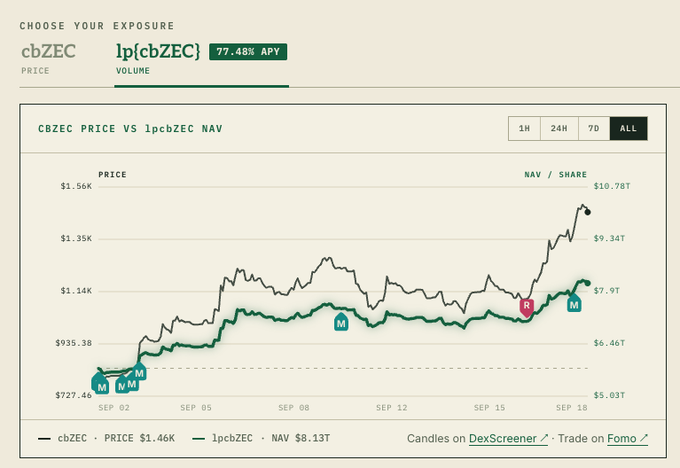The height and width of the screenshot is (468, 680).
Task: Click the $10.78T NAV axis label
Action: (x=612, y=186)
